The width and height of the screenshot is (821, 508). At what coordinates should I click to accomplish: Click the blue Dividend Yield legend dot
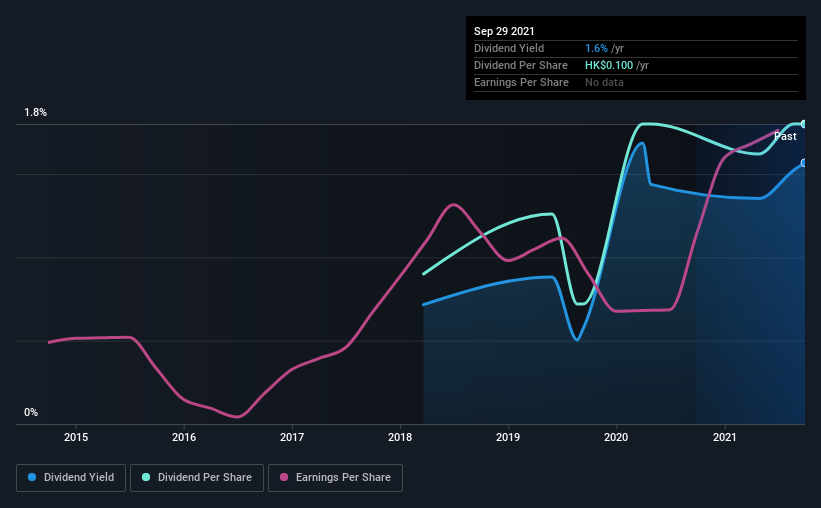[32, 477]
